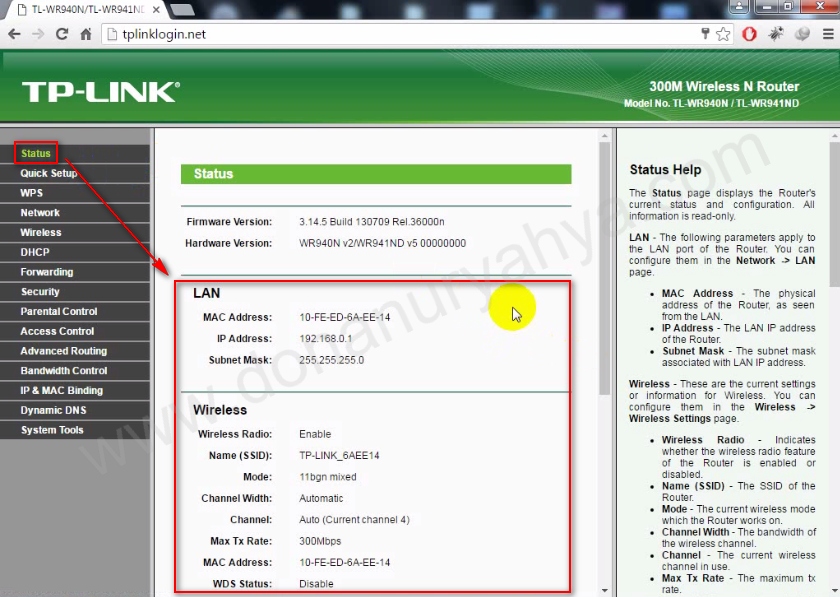Click Auto (Current channel 4) value
Viewport: 840px width, 597px height.
(354, 520)
